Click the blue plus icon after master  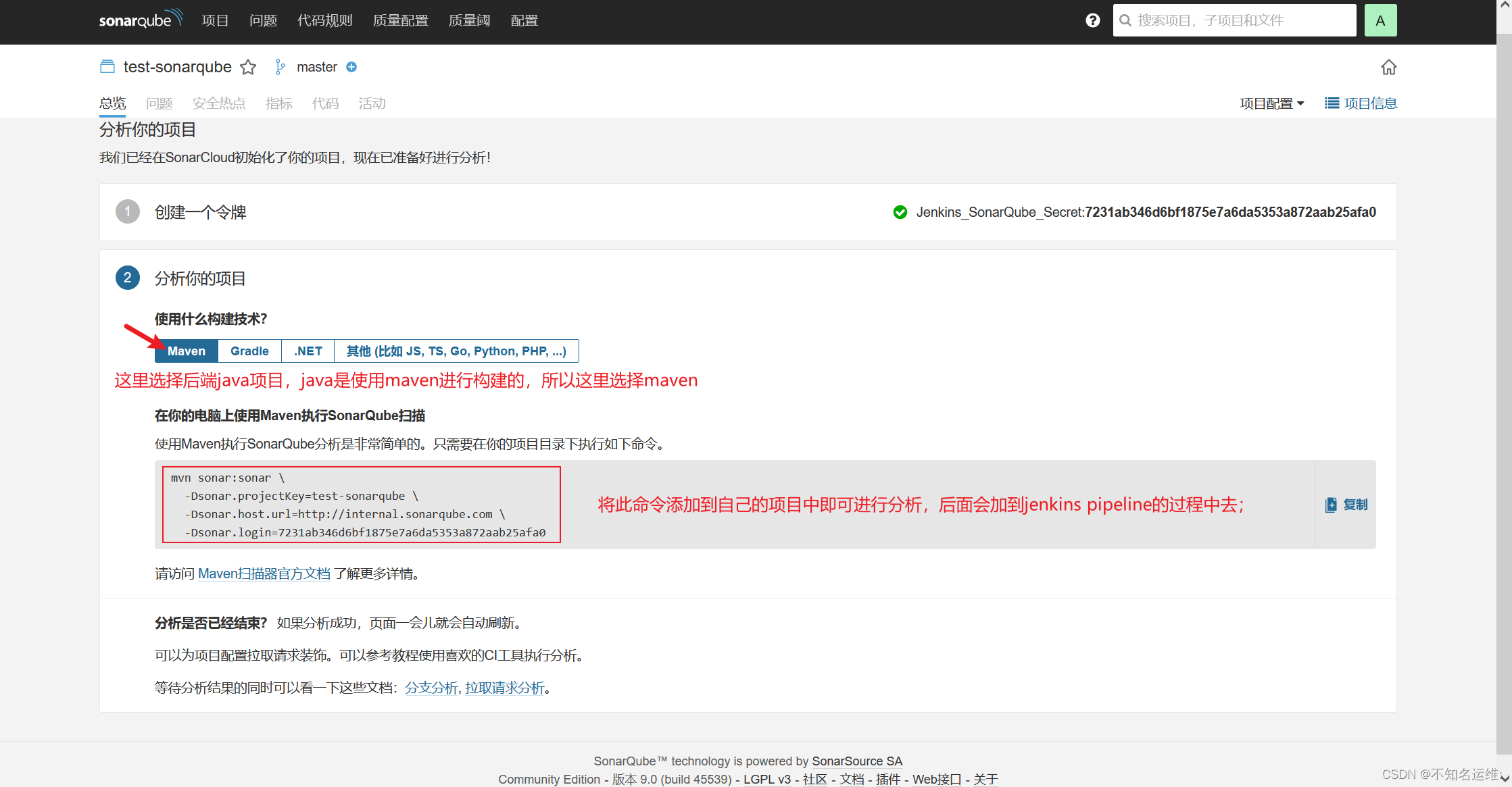pos(351,67)
